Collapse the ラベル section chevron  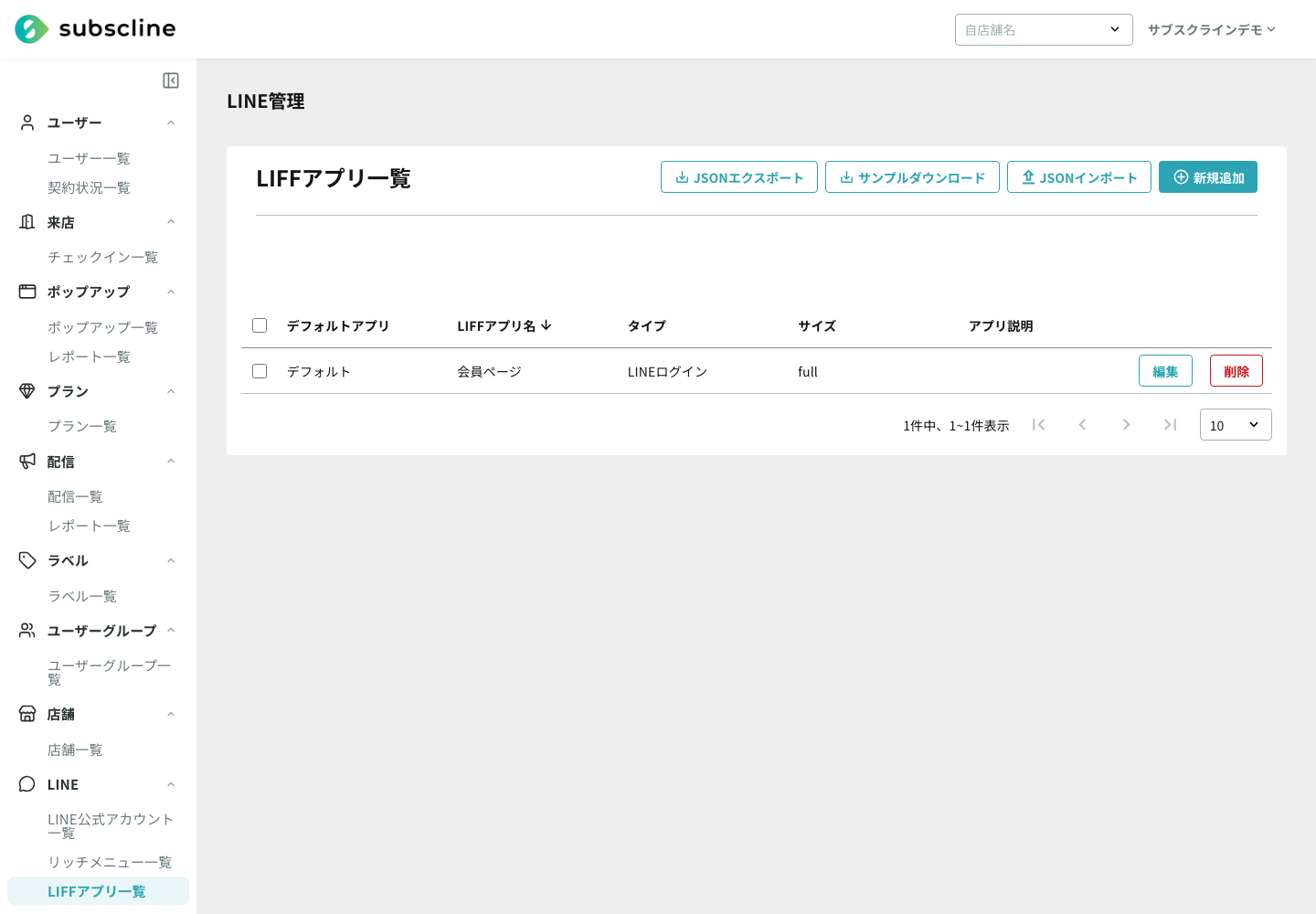(171, 560)
